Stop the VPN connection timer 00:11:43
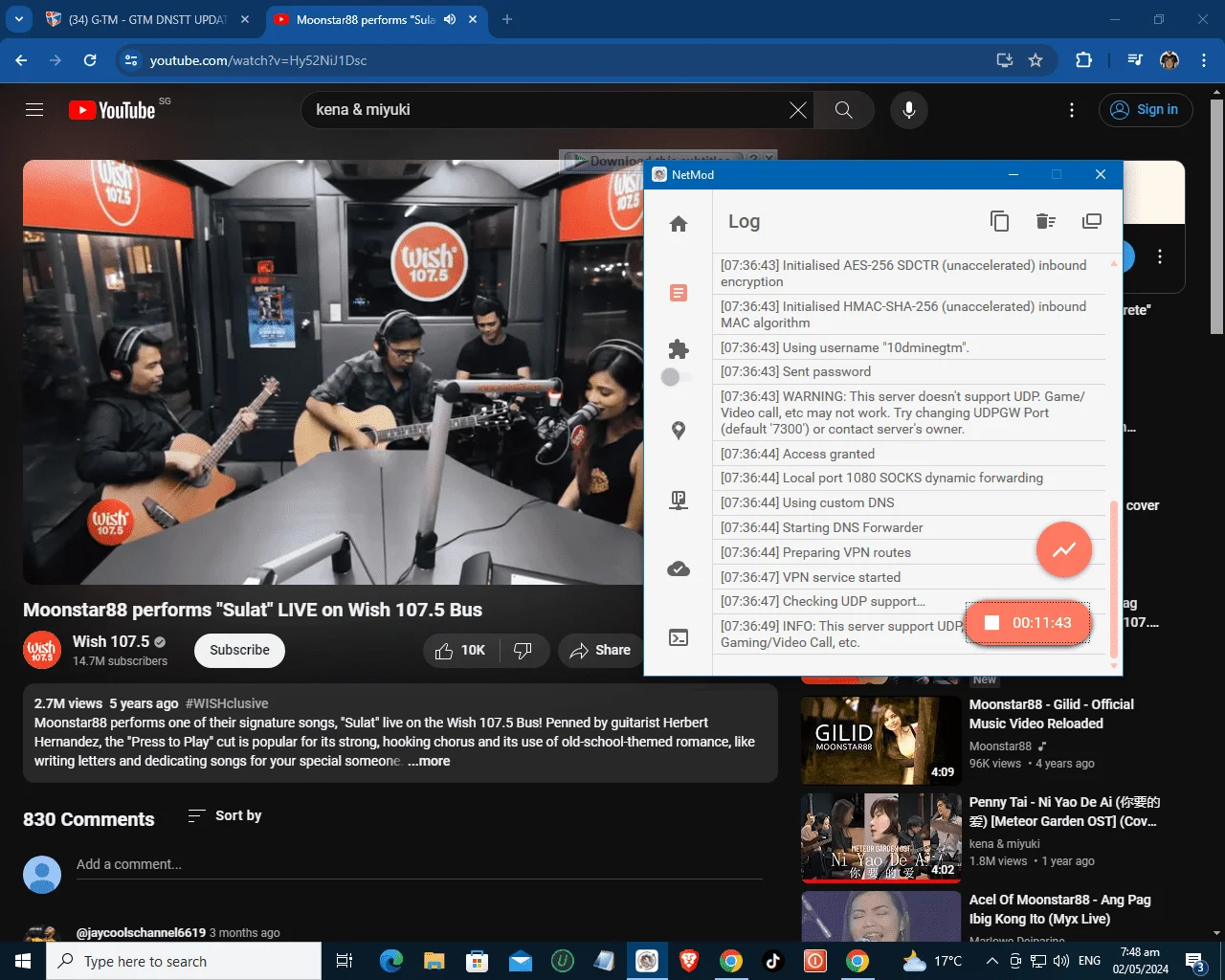Image resolution: width=1225 pixels, height=980 pixels. pyautogui.click(x=1028, y=623)
